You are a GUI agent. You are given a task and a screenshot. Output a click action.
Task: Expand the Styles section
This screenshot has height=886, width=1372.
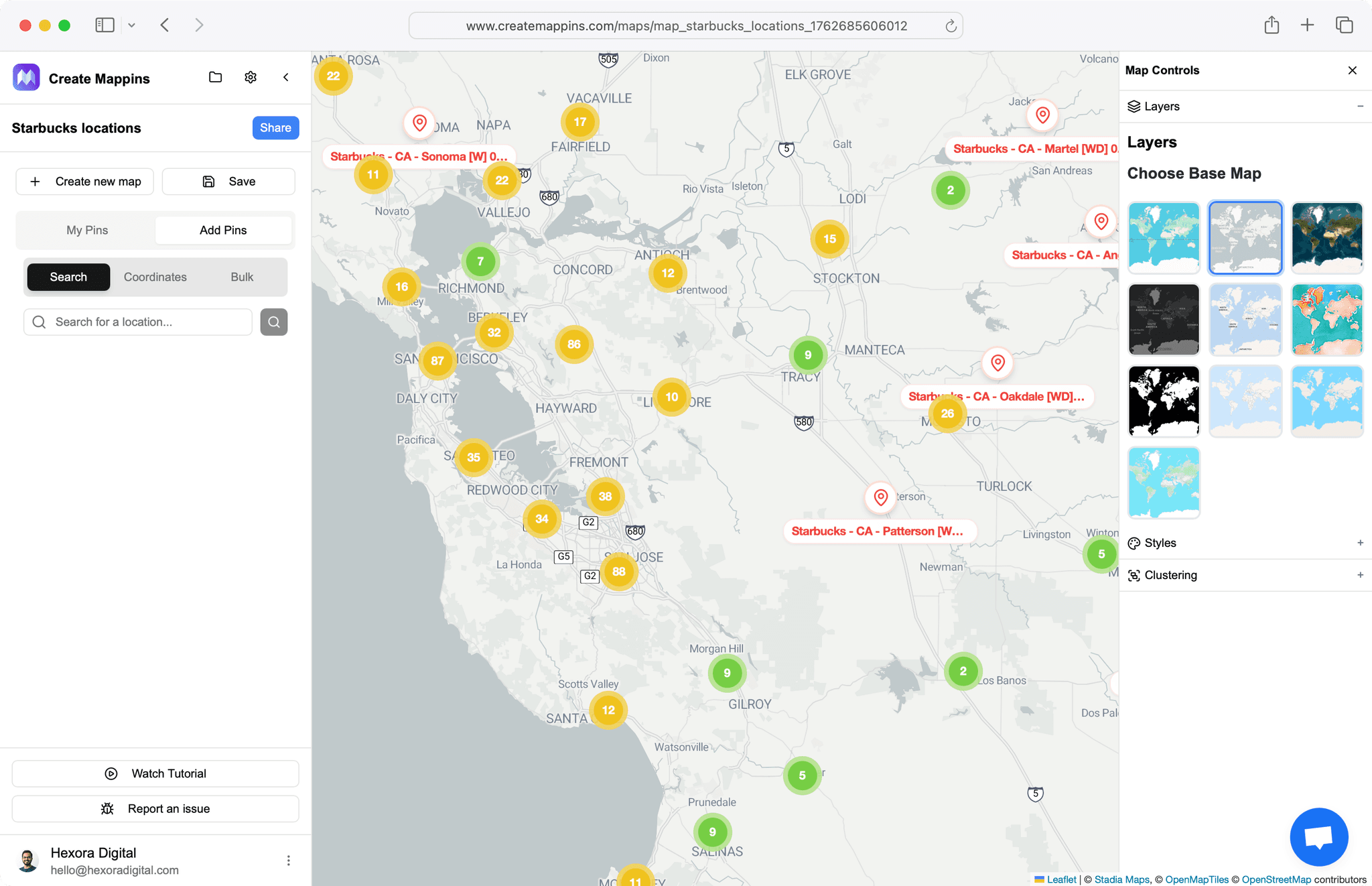(1360, 543)
